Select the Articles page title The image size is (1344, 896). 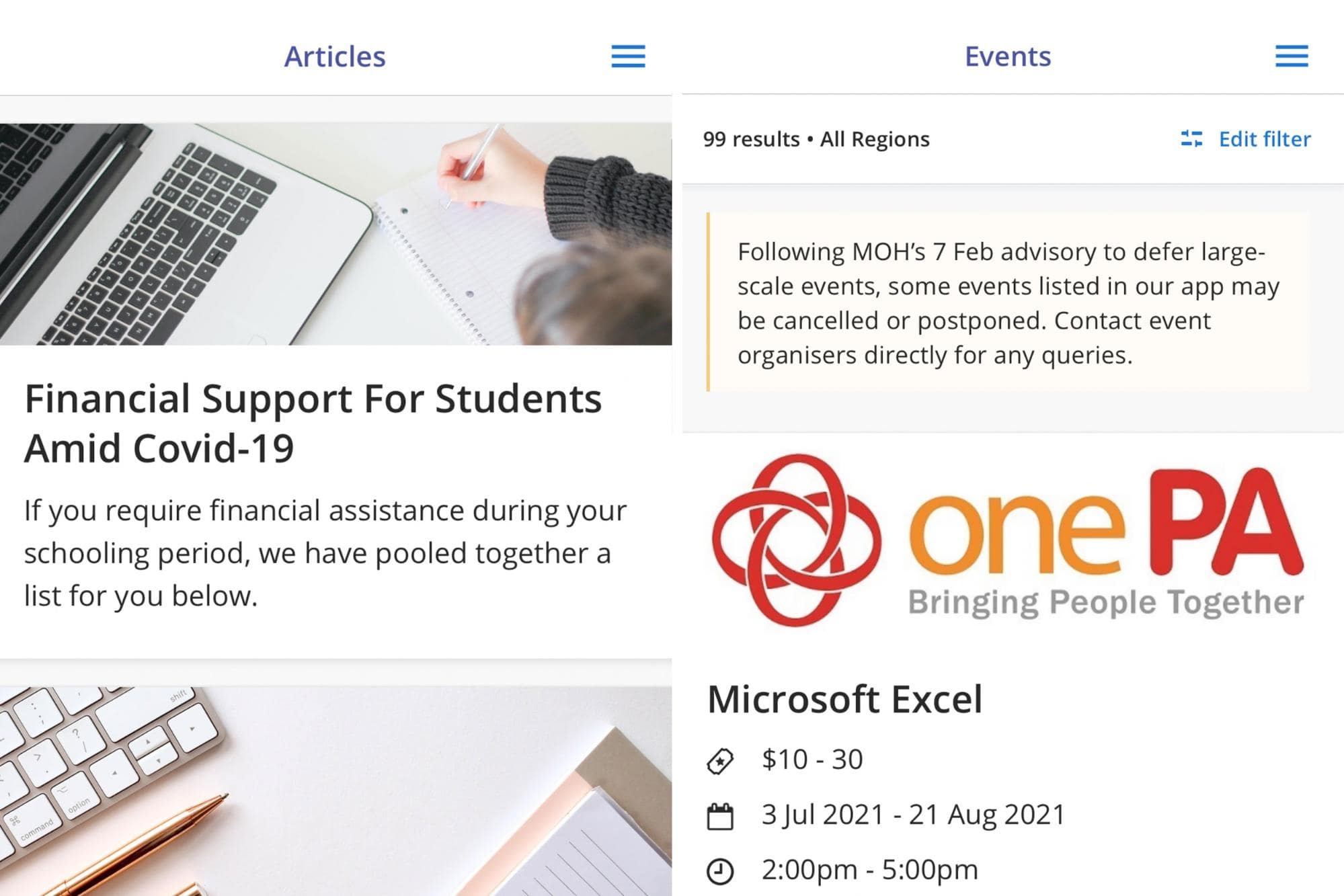pos(335,56)
